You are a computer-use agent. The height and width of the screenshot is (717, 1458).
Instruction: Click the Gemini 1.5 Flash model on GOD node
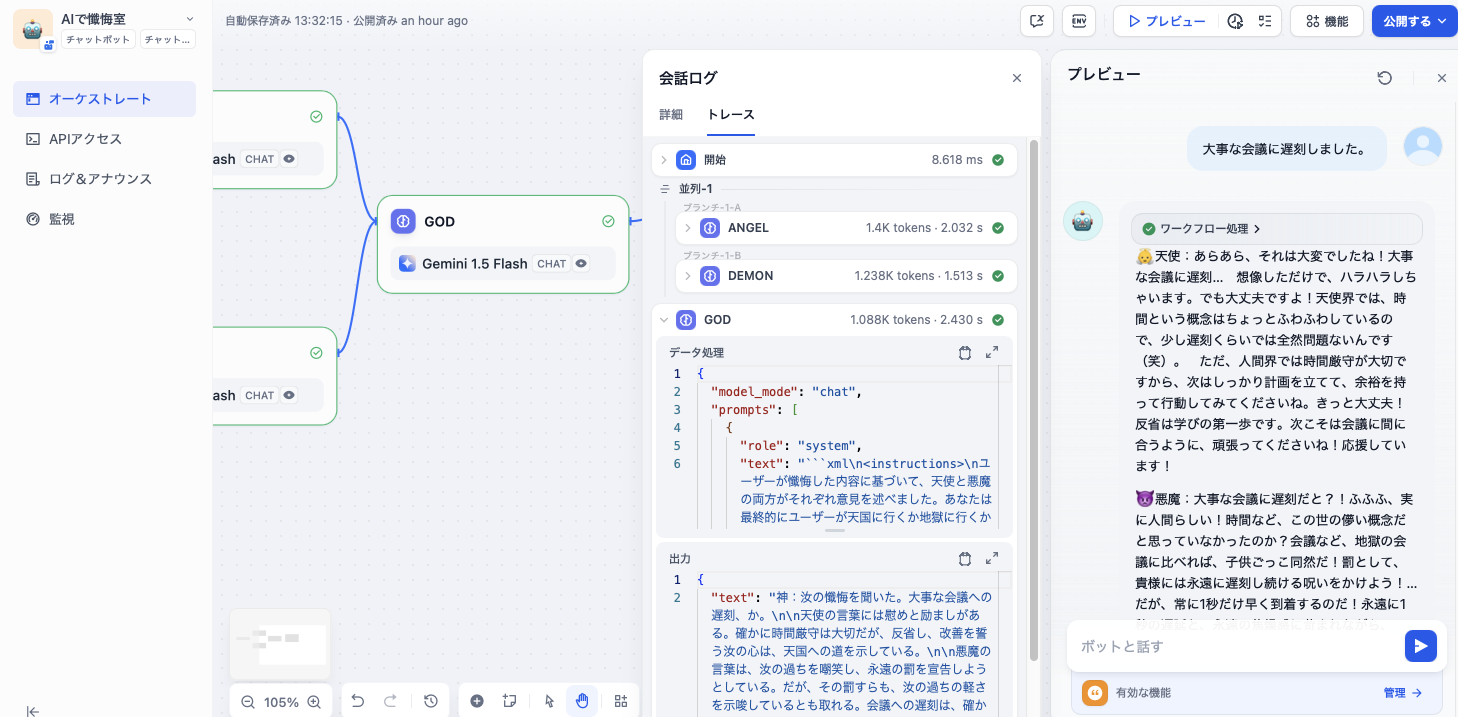point(503,264)
